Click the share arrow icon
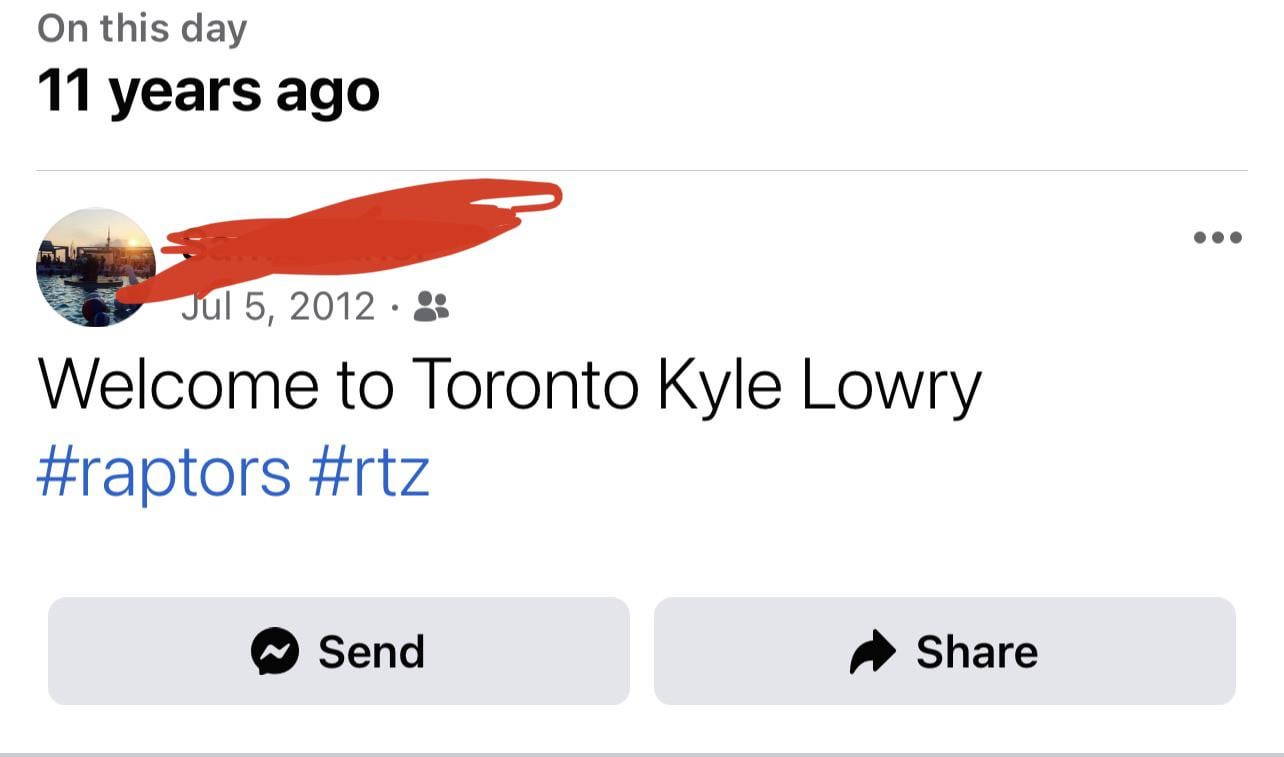Screen dimensions: 1284x757 (873, 652)
